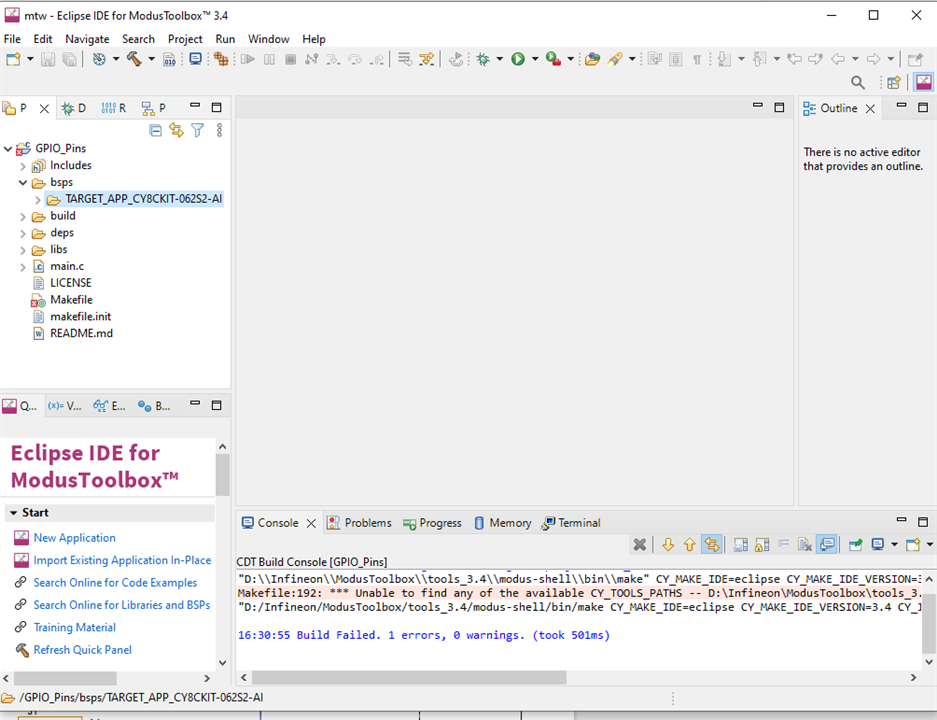Toggle Show Error Context highlighted console icon
Screen dimensions: 937x720
(x=711, y=544)
